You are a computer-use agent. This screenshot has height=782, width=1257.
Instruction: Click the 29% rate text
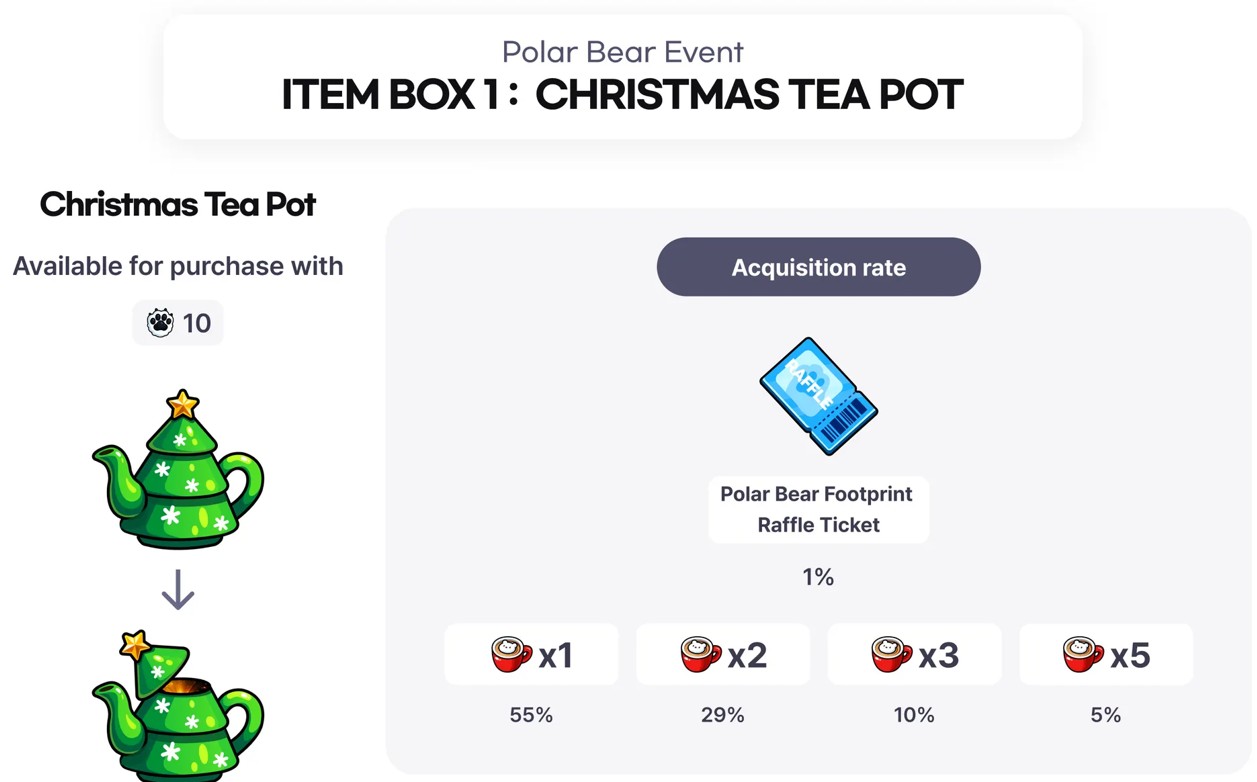point(722,715)
